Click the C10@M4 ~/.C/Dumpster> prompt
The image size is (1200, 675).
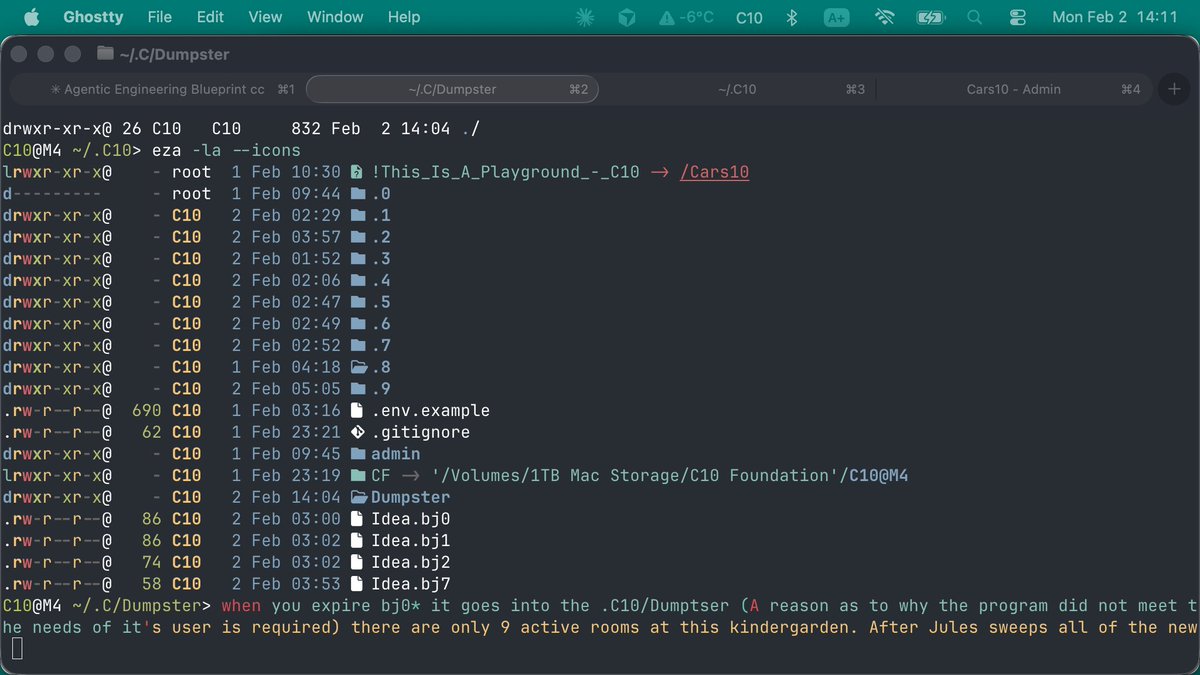click(107, 606)
